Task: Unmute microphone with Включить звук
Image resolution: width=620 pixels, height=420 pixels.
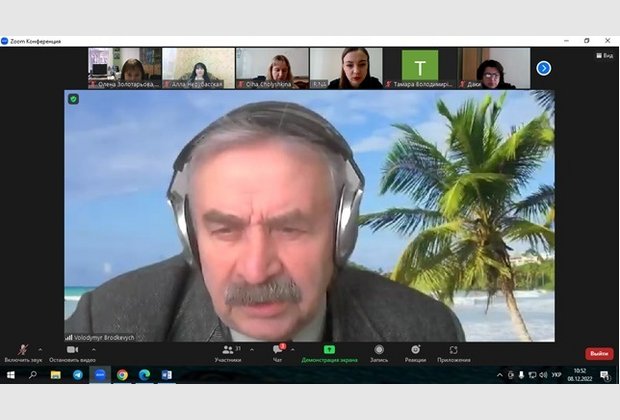Action: [x=22, y=351]
